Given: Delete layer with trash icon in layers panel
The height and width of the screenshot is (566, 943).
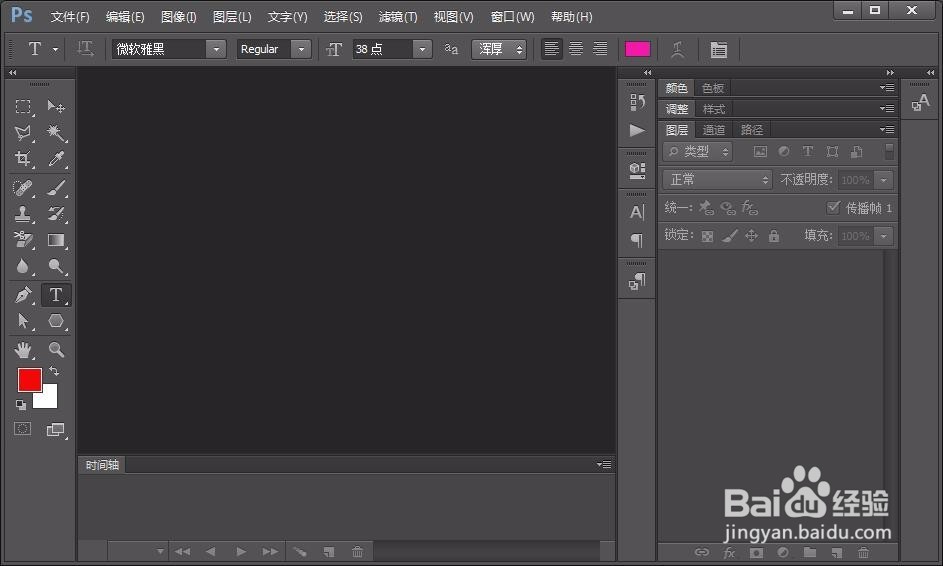Looking at the screenshot, I should [864, 552].
